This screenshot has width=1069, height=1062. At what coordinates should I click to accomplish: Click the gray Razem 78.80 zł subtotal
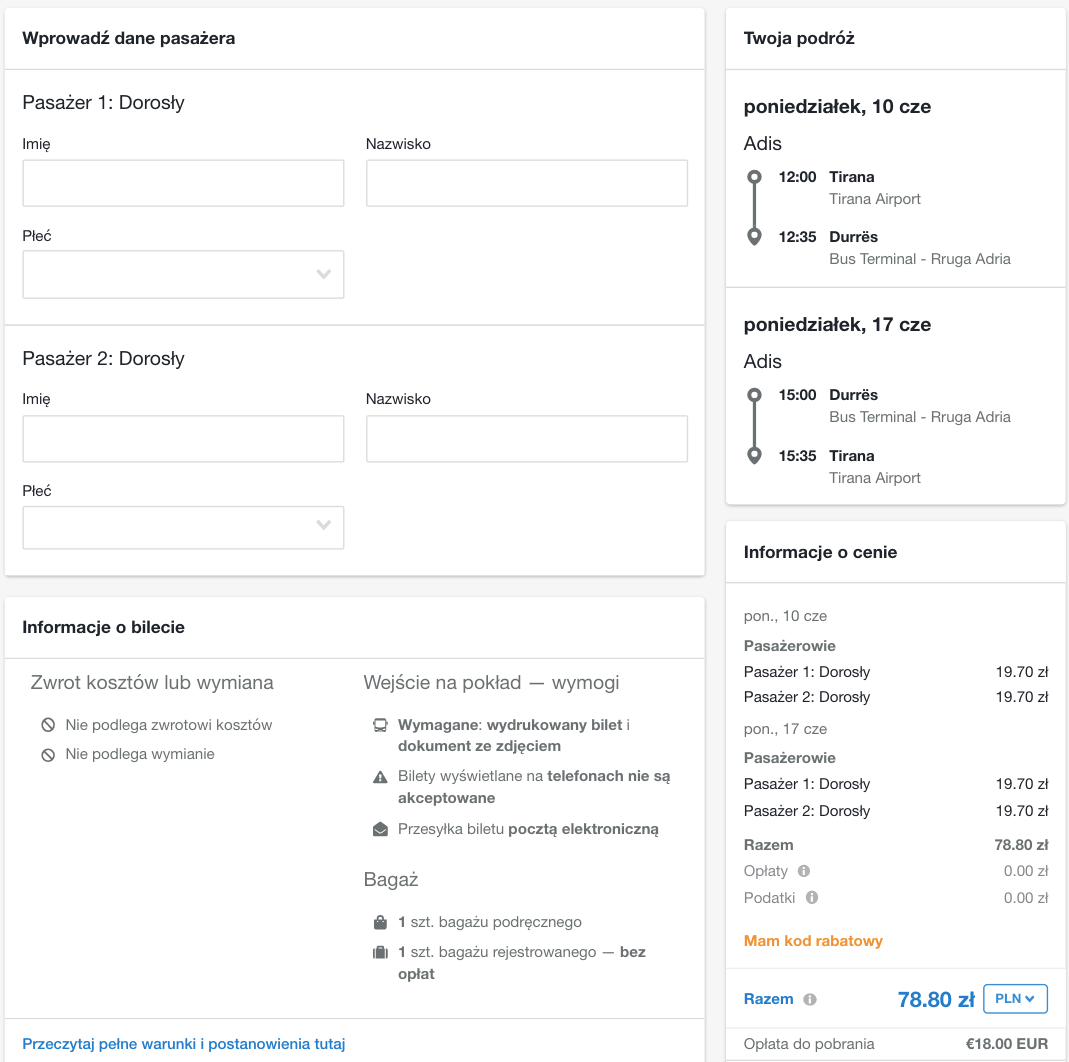[x=896, y=845]
